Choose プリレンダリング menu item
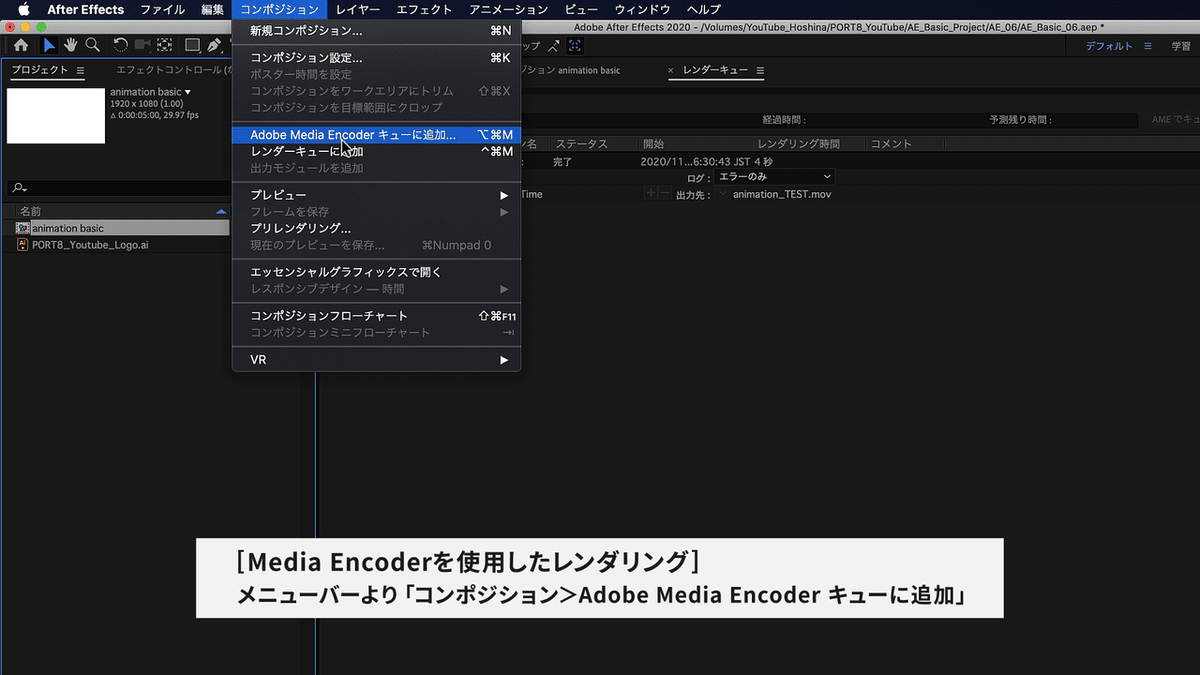Screen dimensions: 1200x675 (x=376, y=228)
